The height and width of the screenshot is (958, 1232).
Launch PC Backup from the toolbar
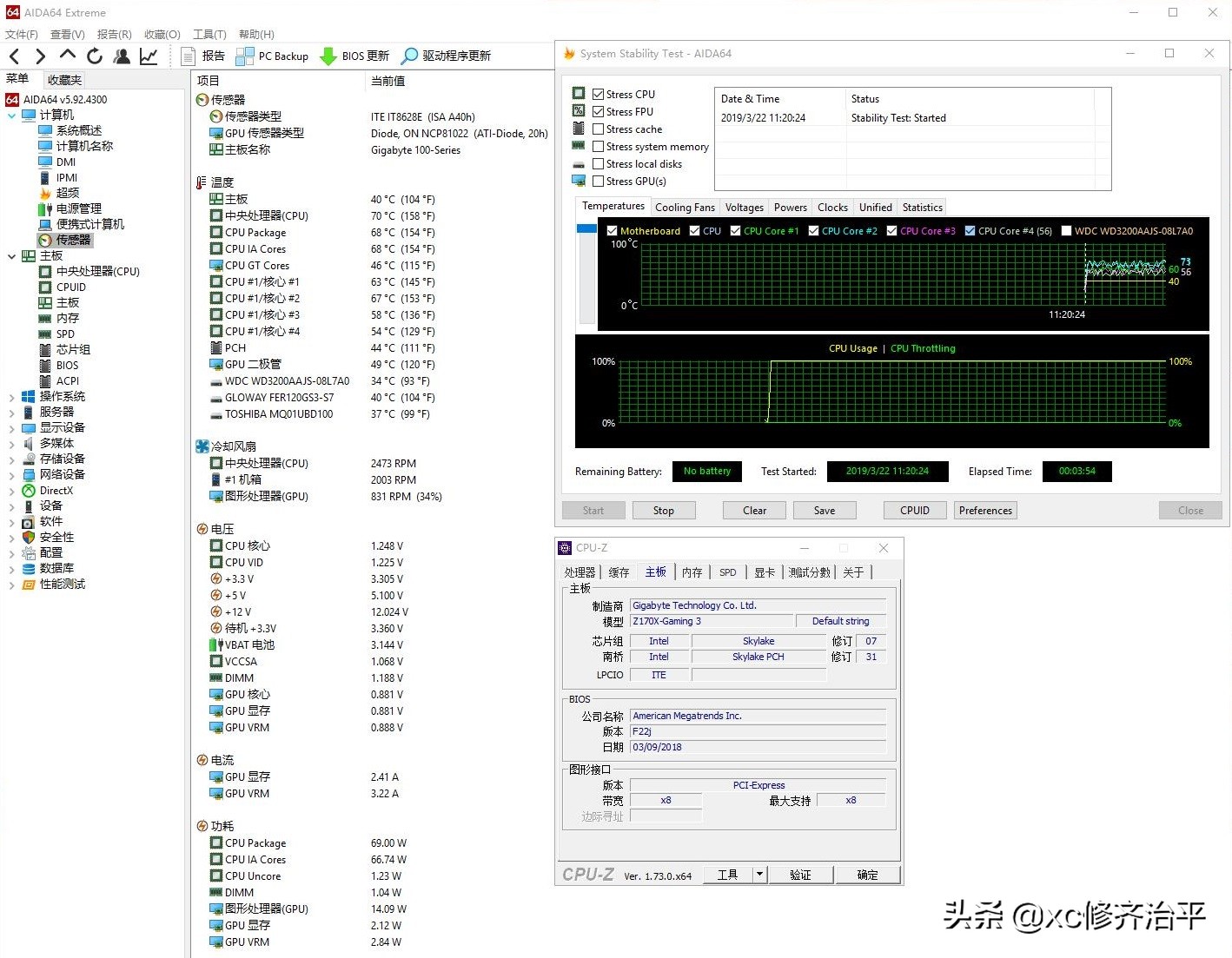point(272,56)
